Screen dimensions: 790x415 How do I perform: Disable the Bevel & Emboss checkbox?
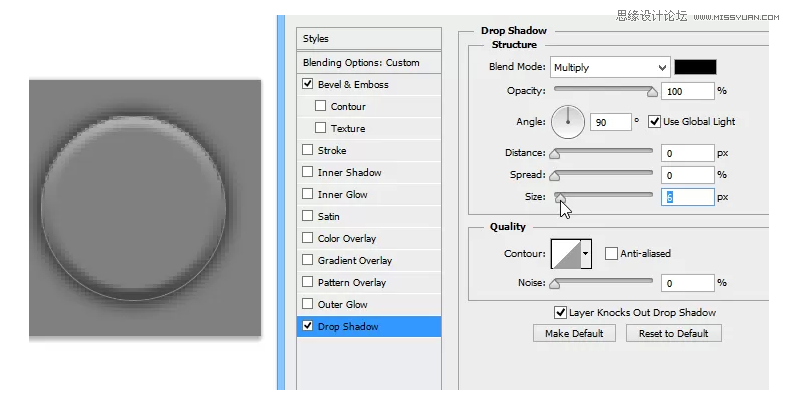pos(307,85)
